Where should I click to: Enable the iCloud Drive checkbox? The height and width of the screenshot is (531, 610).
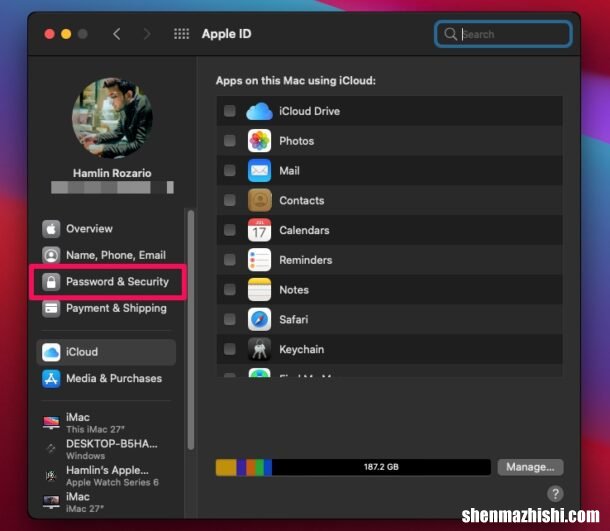click(x=230, y=111)
